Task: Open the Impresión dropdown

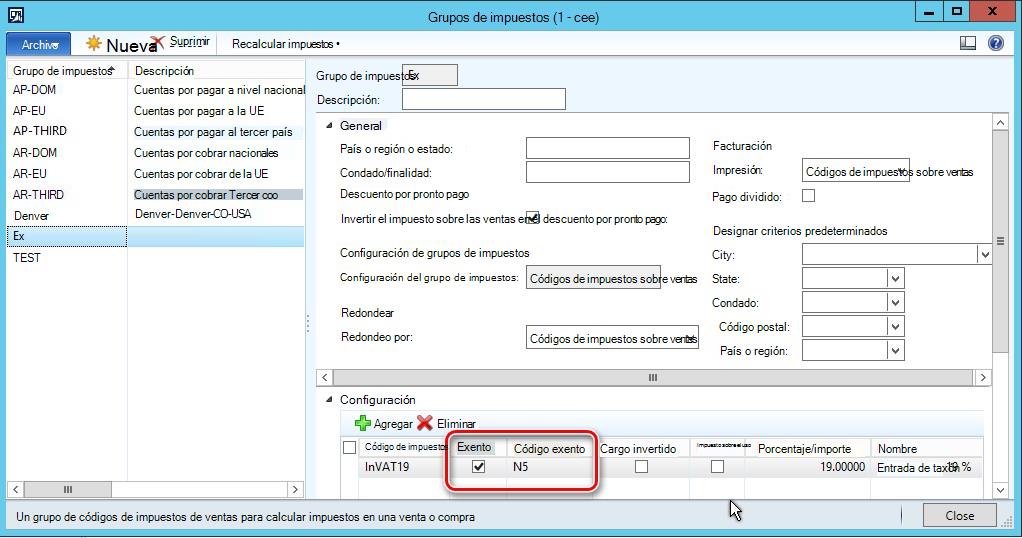Action: pyautogui.click(x=855, y=170)
